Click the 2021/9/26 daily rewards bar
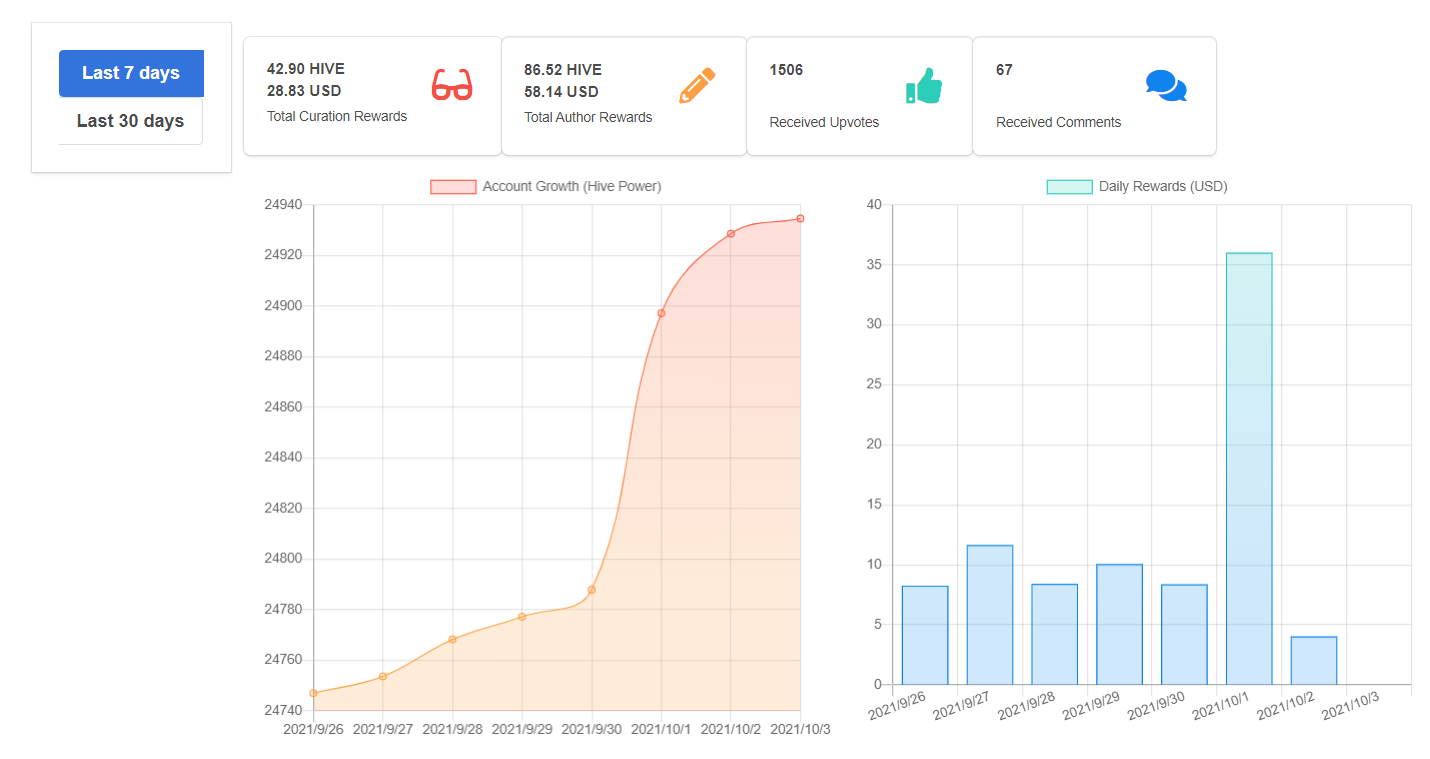The height and width of the screenshot is (759, 1430). [925, 636]
